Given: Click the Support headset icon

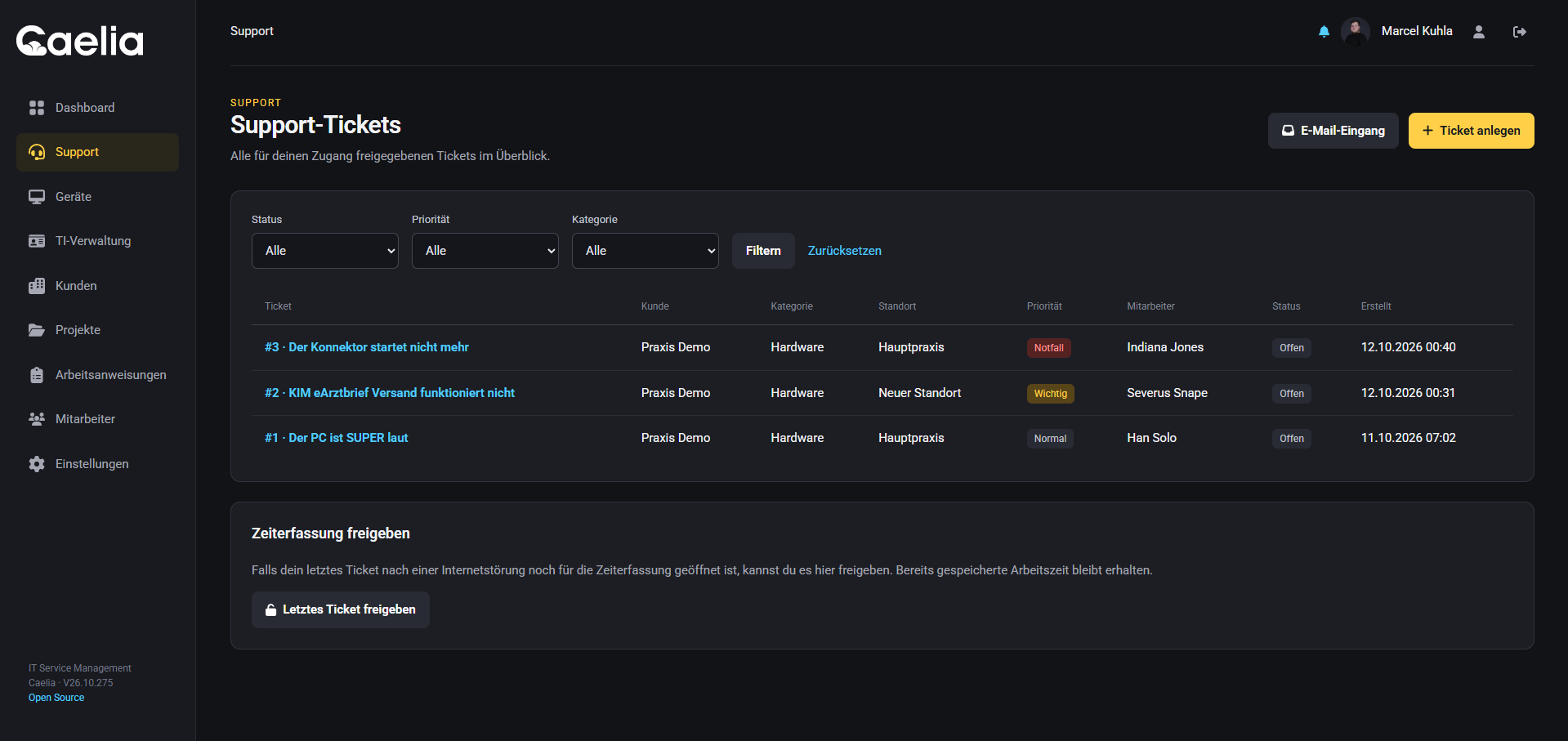Looking at the screenshot, I should coord(37,152).
